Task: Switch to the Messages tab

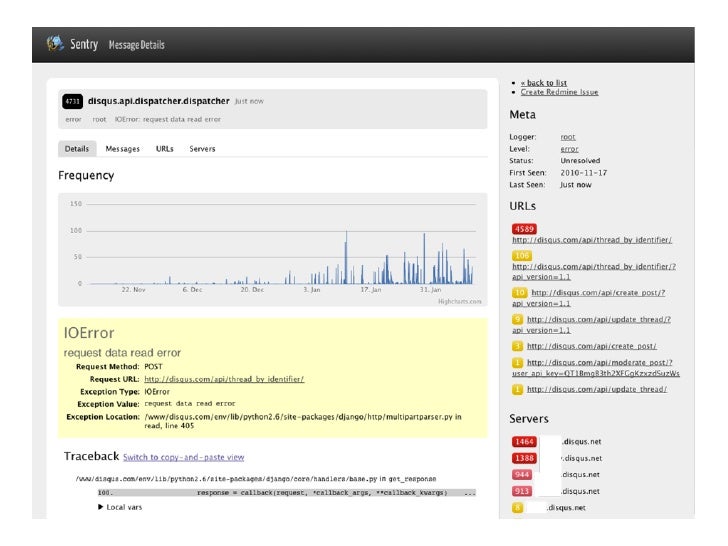Action: point(123,149)
